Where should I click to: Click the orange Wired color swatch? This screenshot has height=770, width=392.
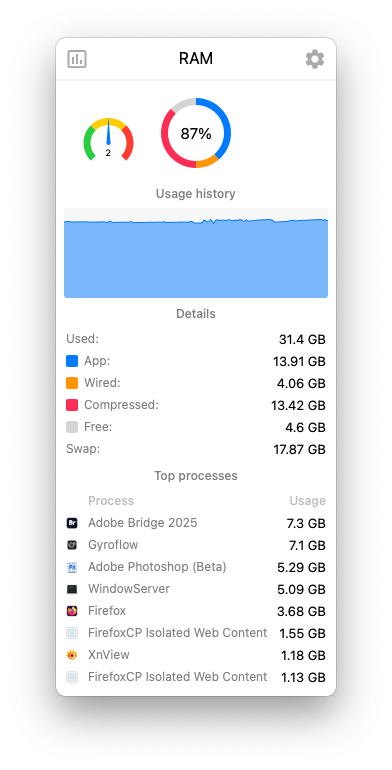[72, 383]
